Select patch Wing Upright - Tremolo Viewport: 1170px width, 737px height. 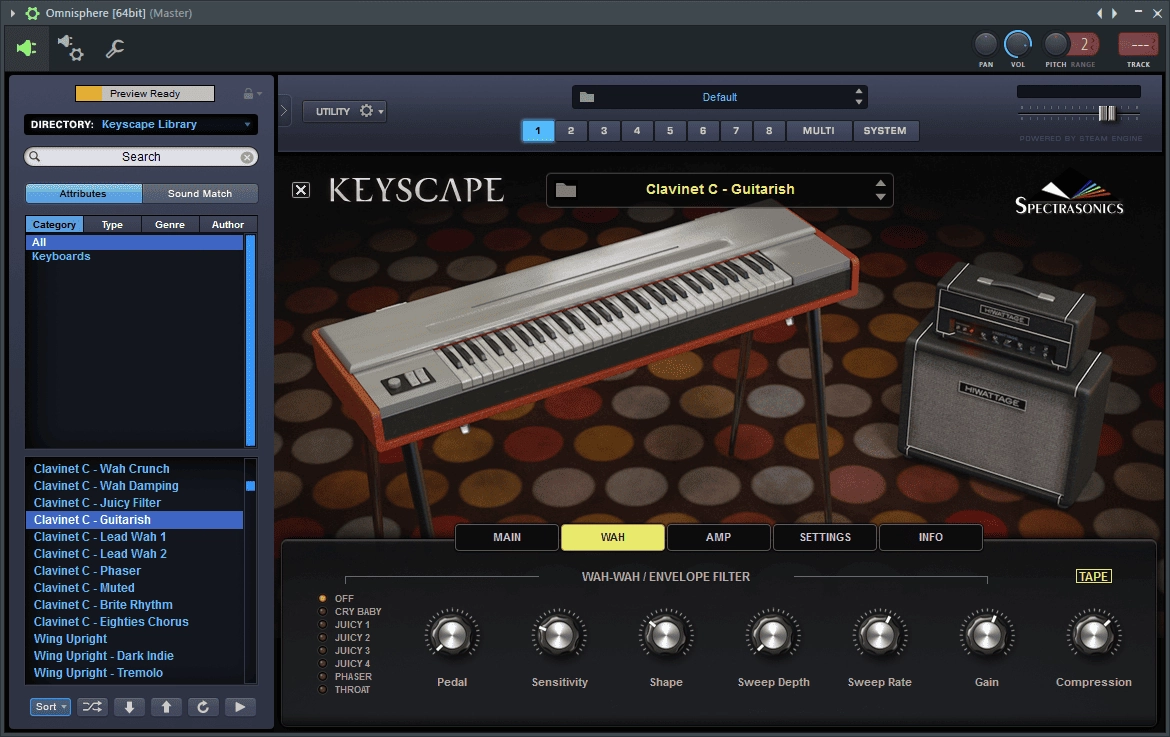[x=134, y=673]
